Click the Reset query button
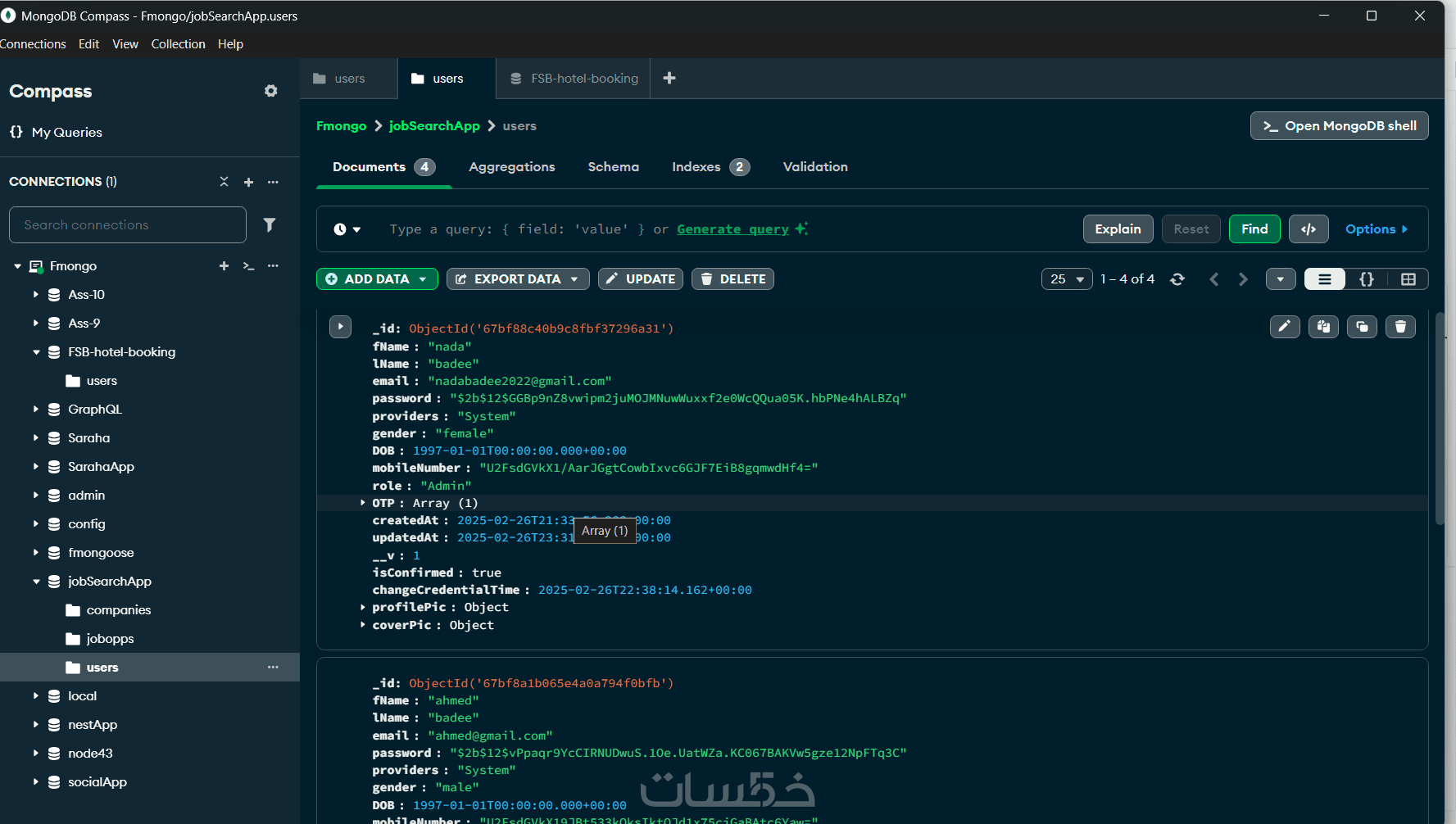The height and width of the screenshot is (824, 1456). (x=1191, y=229)
